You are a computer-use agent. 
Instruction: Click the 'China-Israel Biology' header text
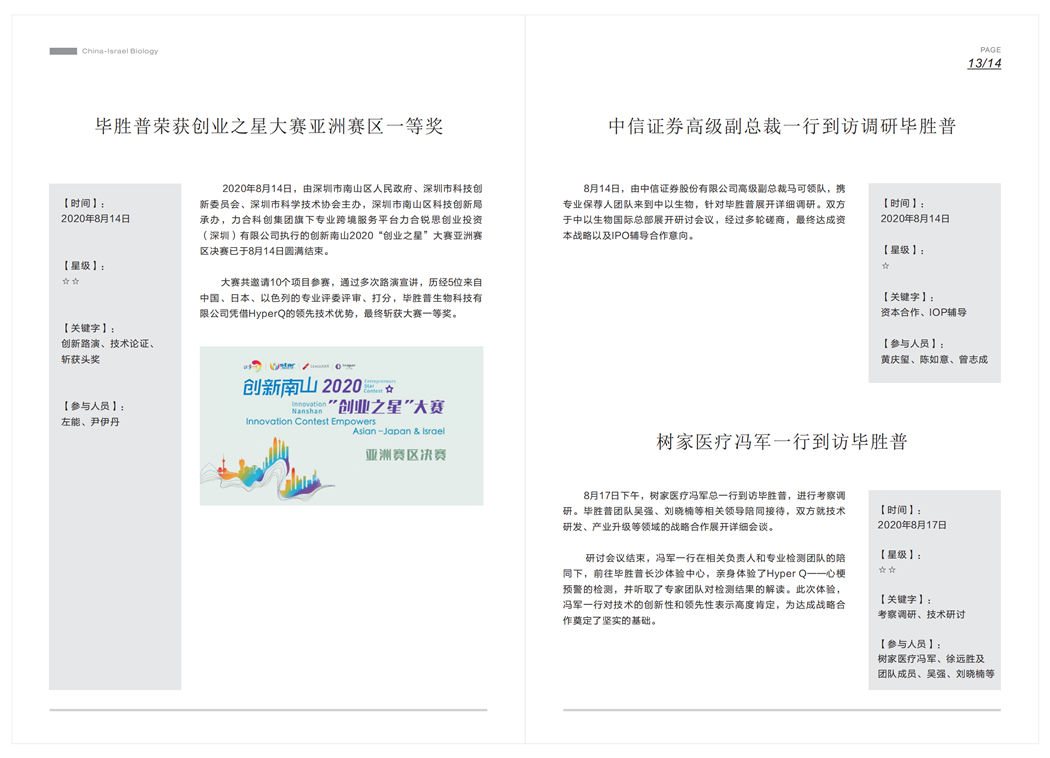point(120,51)
